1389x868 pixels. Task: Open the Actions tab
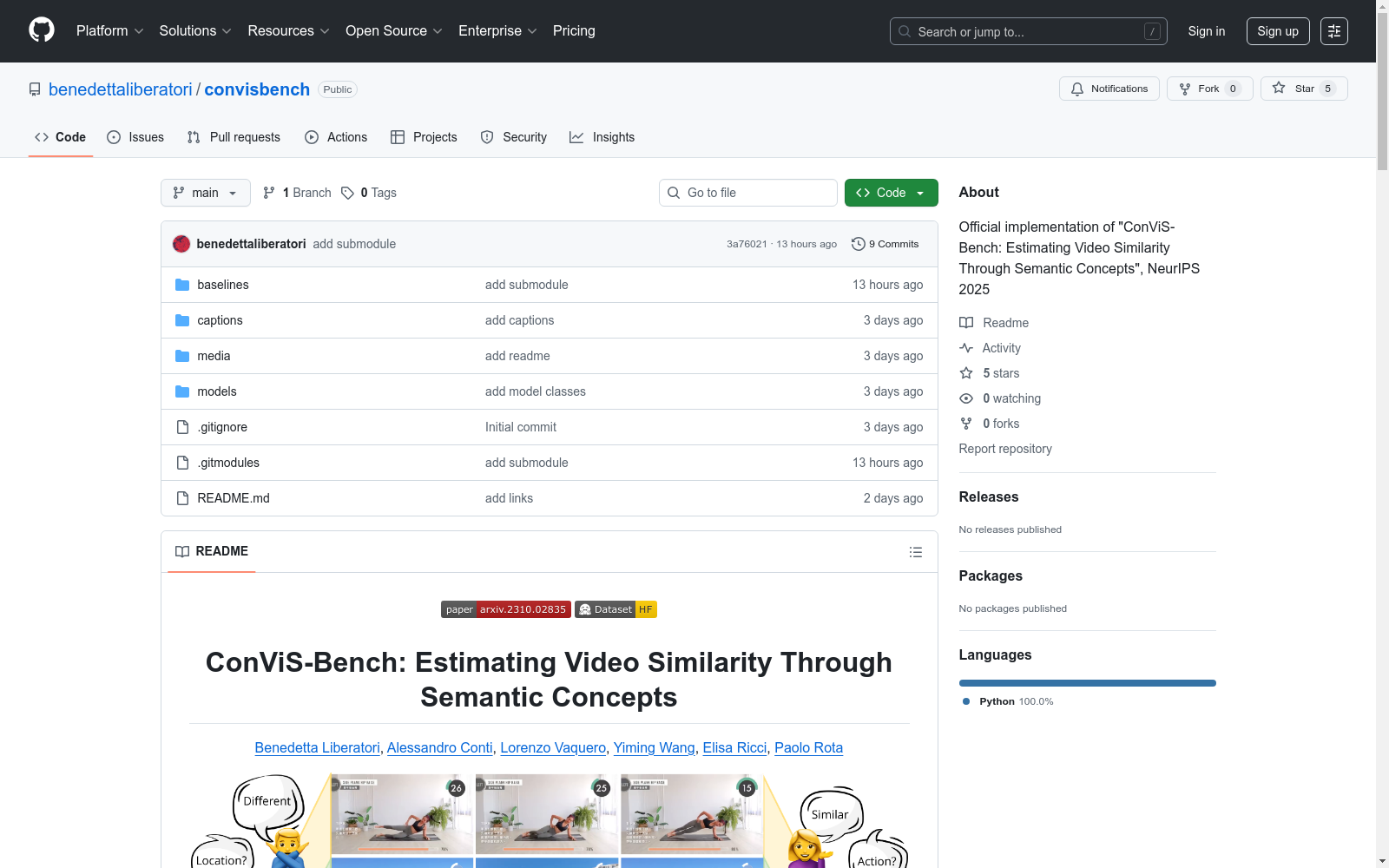[336, 137]
